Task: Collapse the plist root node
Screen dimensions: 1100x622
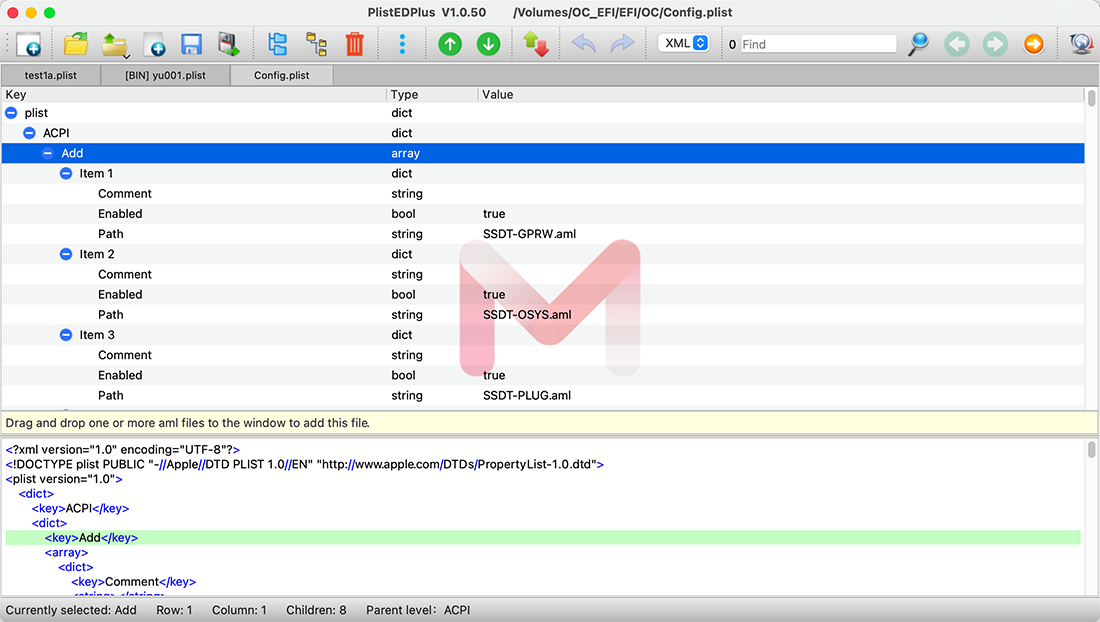Action: [11, 113]
